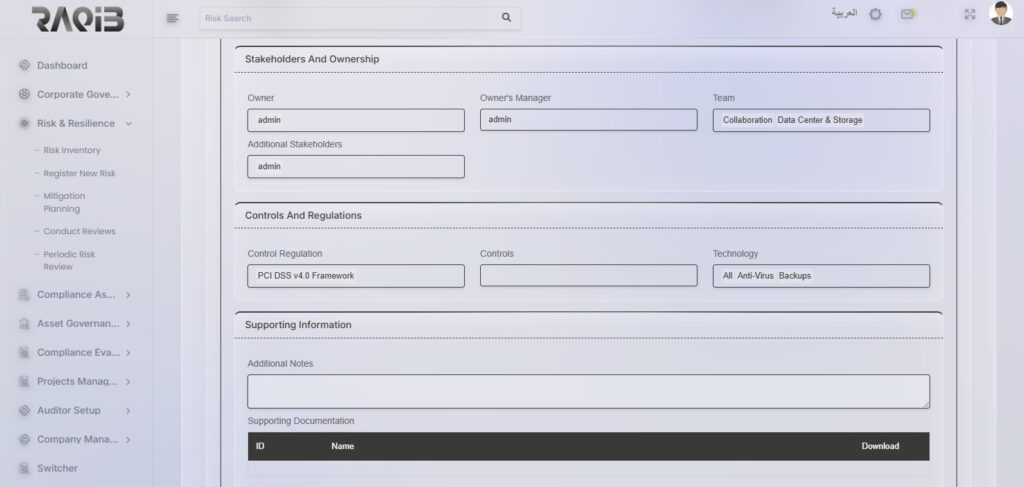The image size is (1024, 487).
Task: Open Risk Inventory submenu item
Action: point(72,150)
